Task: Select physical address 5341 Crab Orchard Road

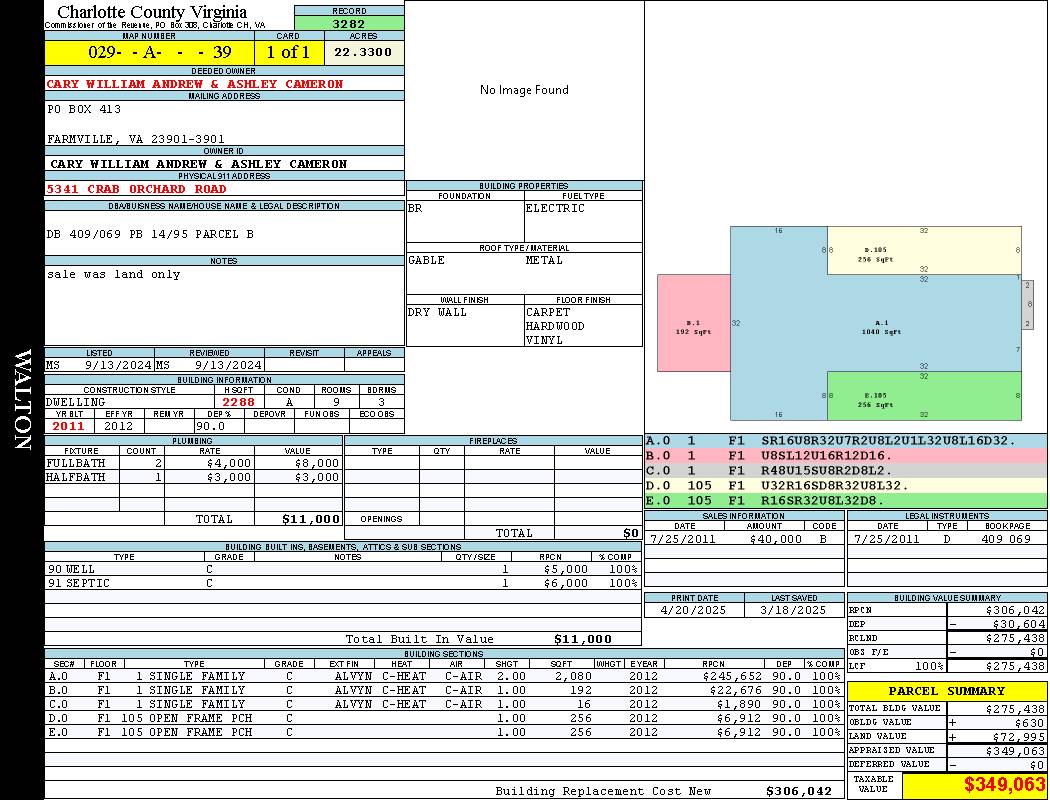Action: pos(137,189)
